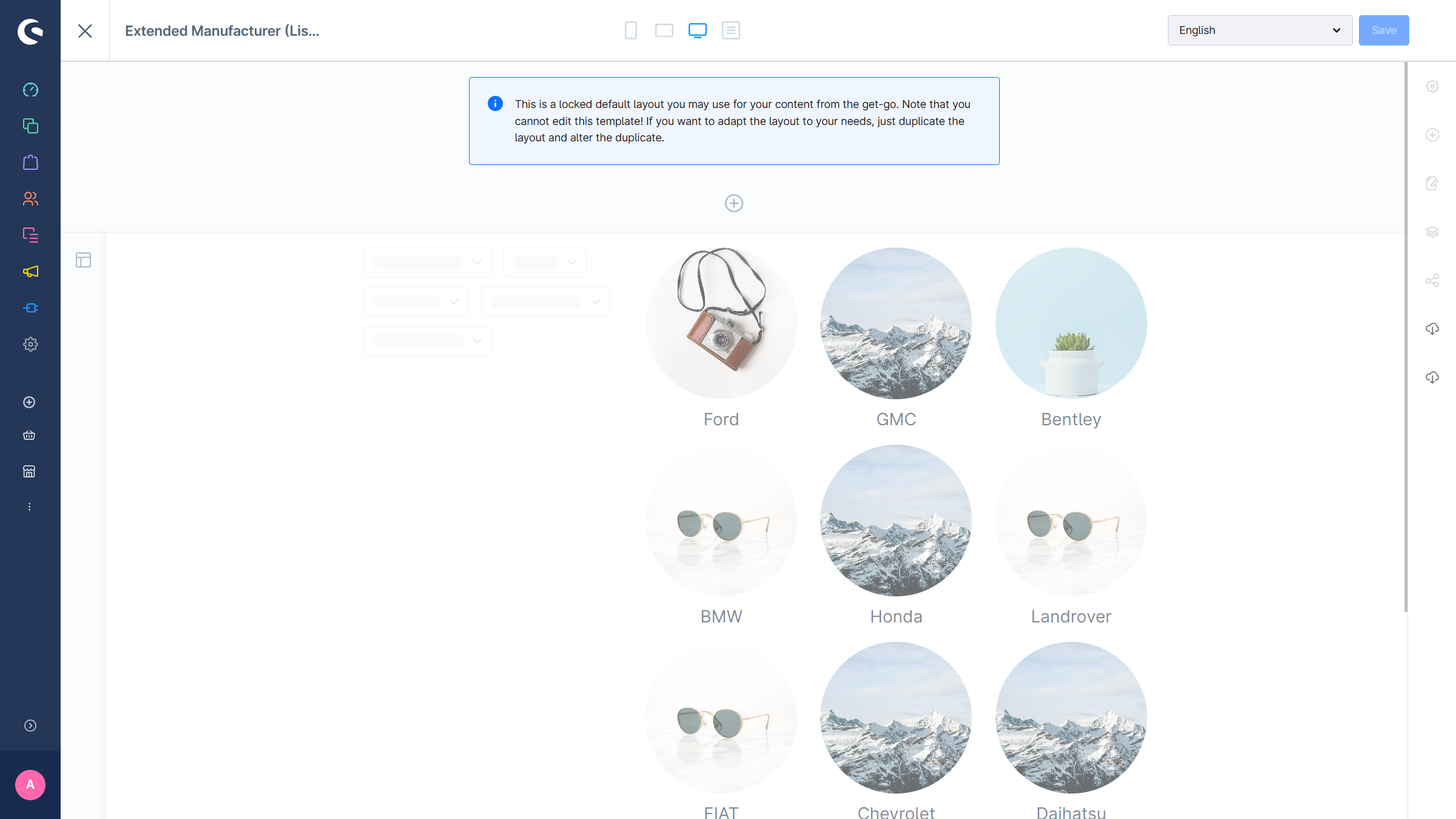Screen dimensions: 1456x819
Task: Switch to the form view mode
Action: point(731,30)
